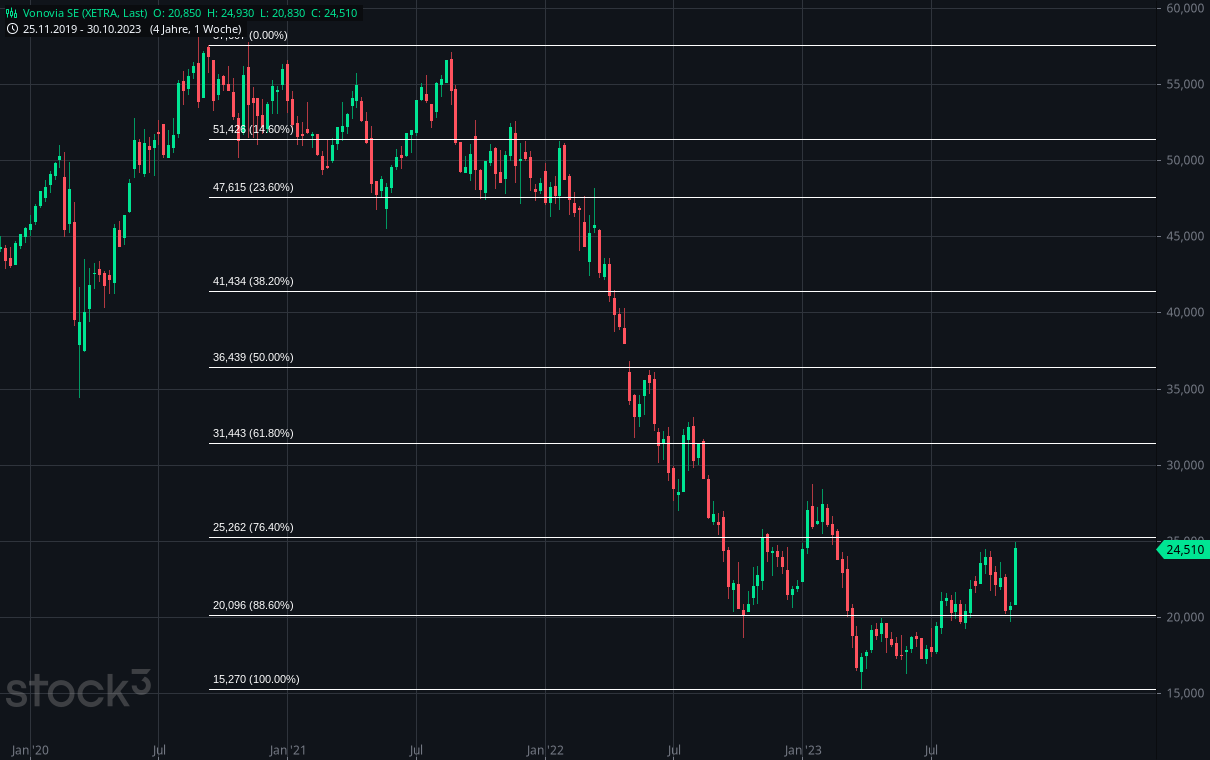The image size is (1210, 760).
Task: Click the Jan '20 time axis label
Action: point(30,749)
